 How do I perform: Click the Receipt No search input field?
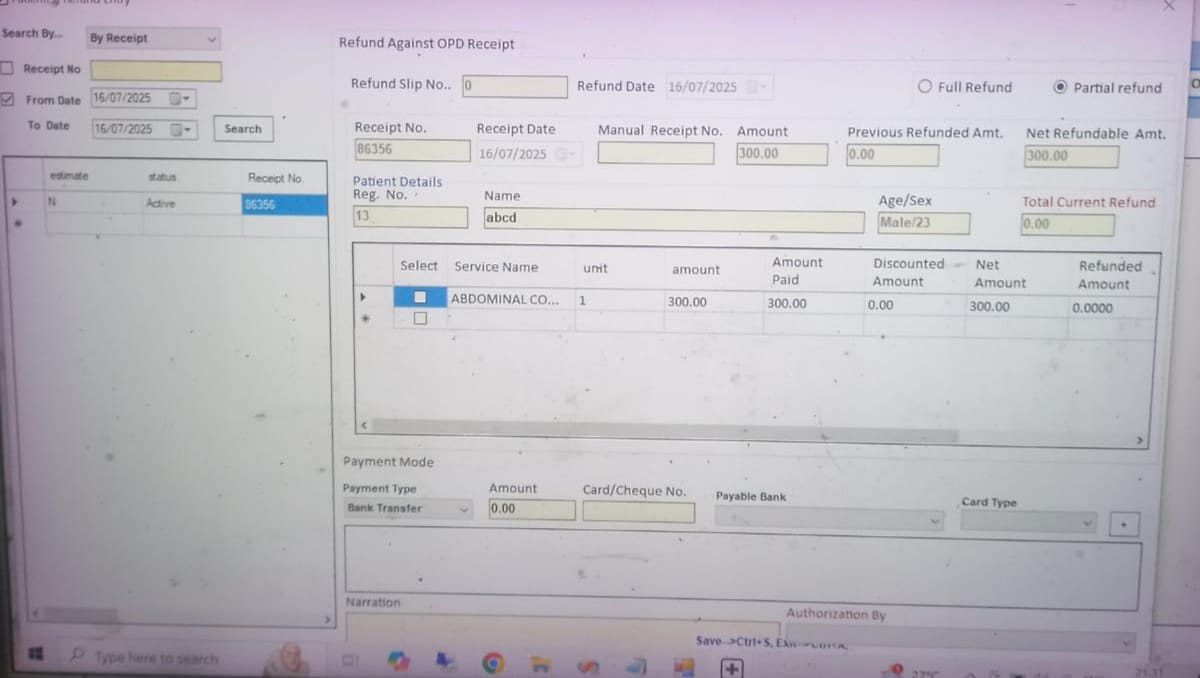click(156, 71)
